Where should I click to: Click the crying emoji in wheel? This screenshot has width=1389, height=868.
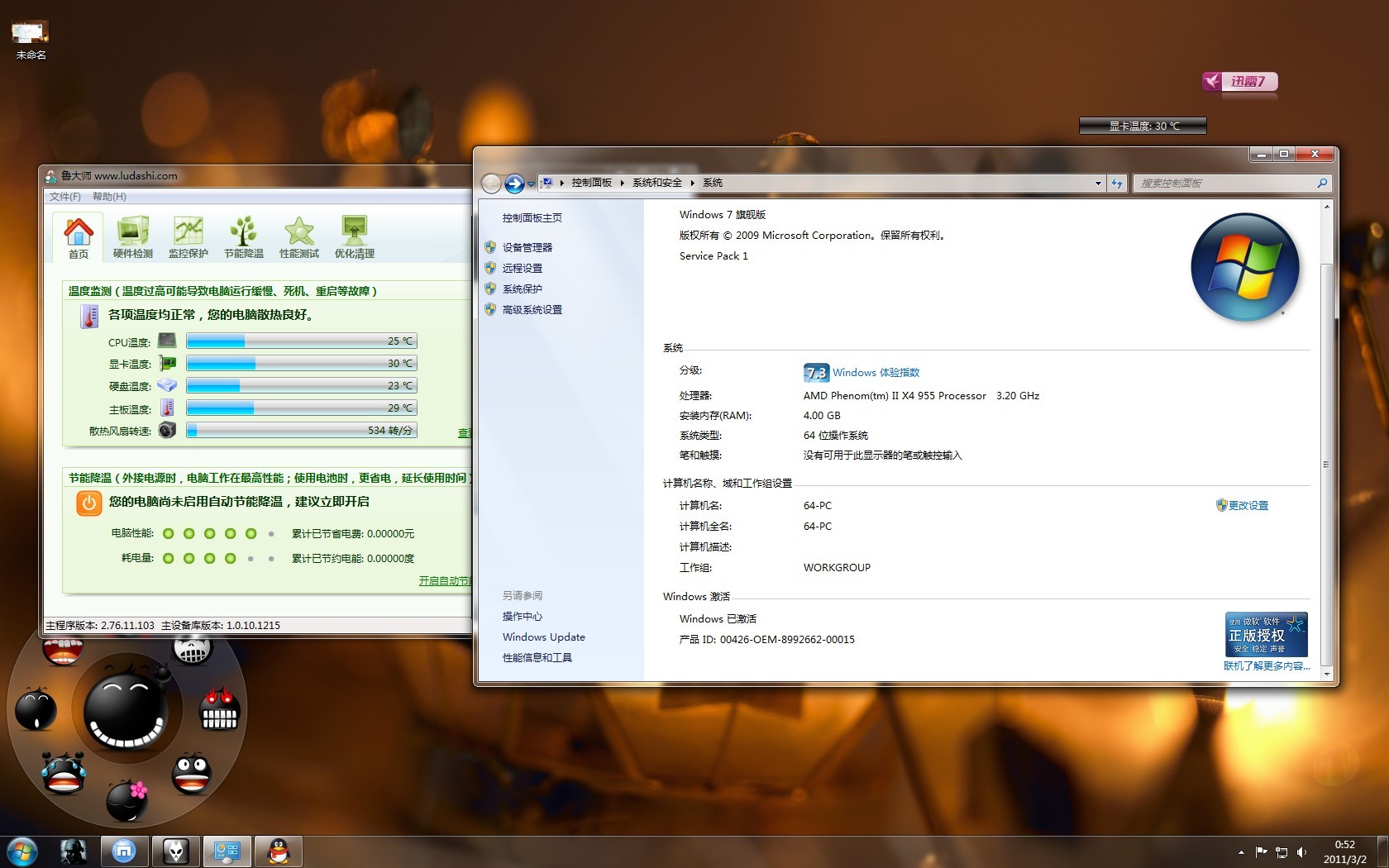[x=63, y=774]
